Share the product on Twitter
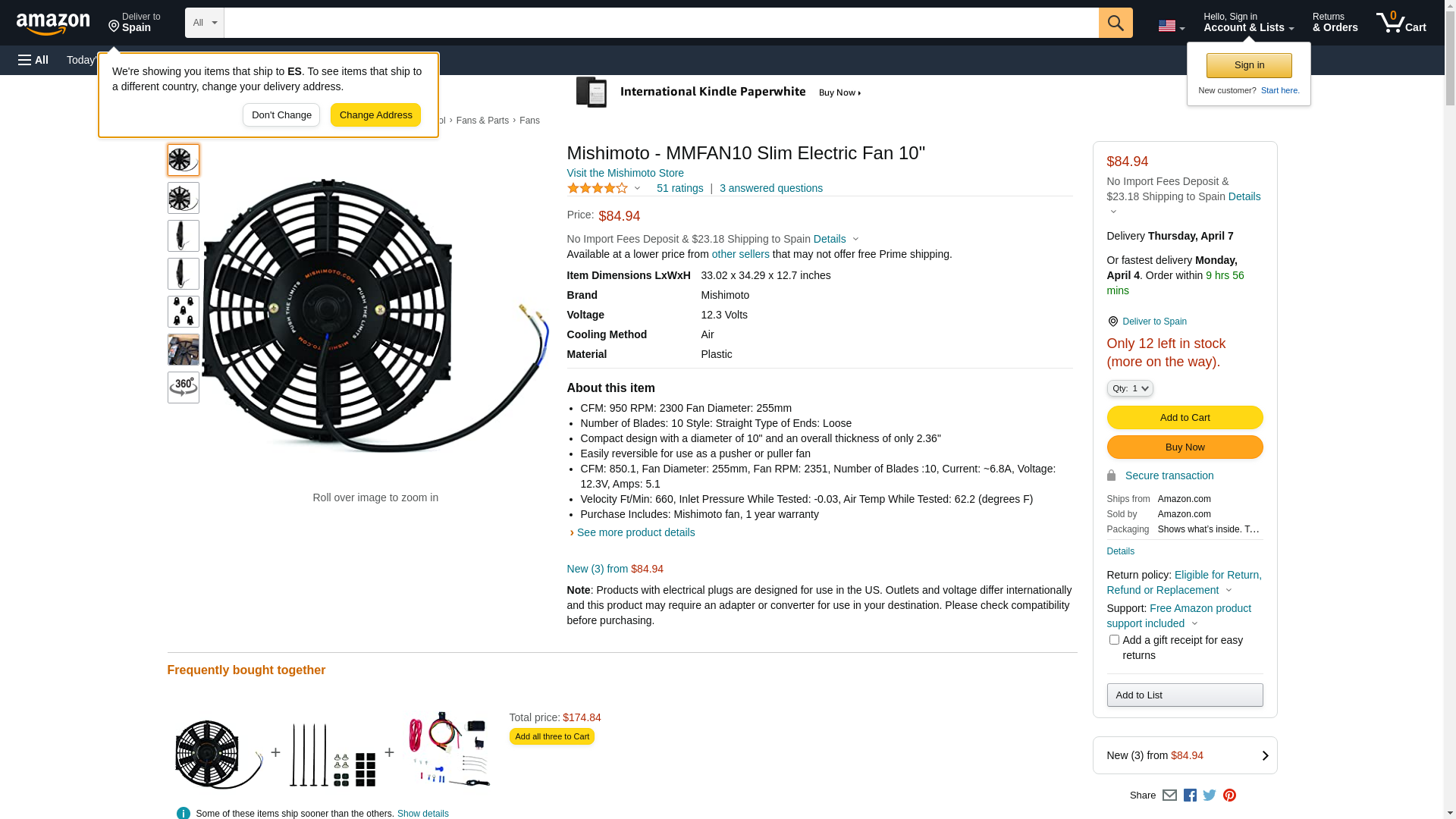The height and width of the screenshot is (819, 1456). coord(1210,795)
